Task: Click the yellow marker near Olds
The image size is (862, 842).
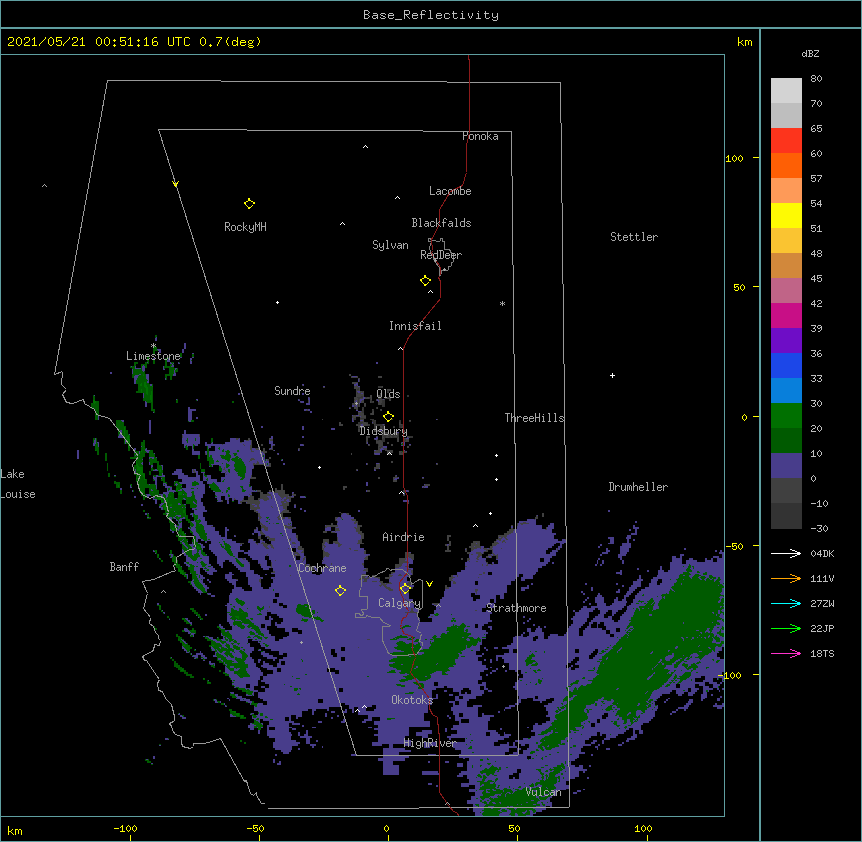Action: tap(388, 416)
